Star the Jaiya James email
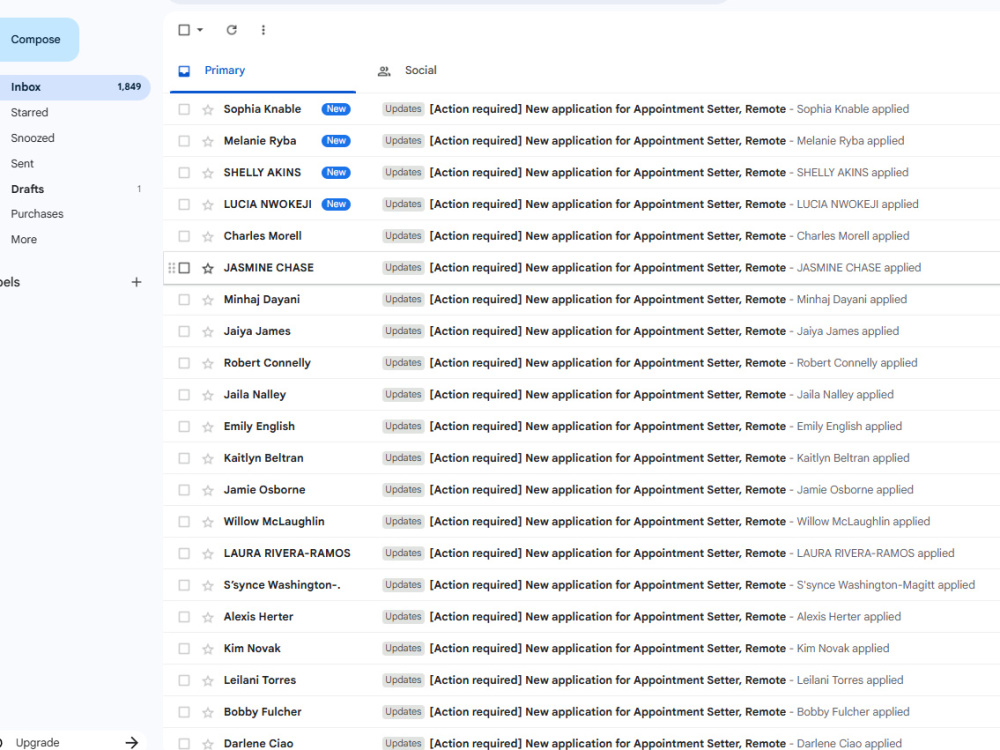 point(208,332)
